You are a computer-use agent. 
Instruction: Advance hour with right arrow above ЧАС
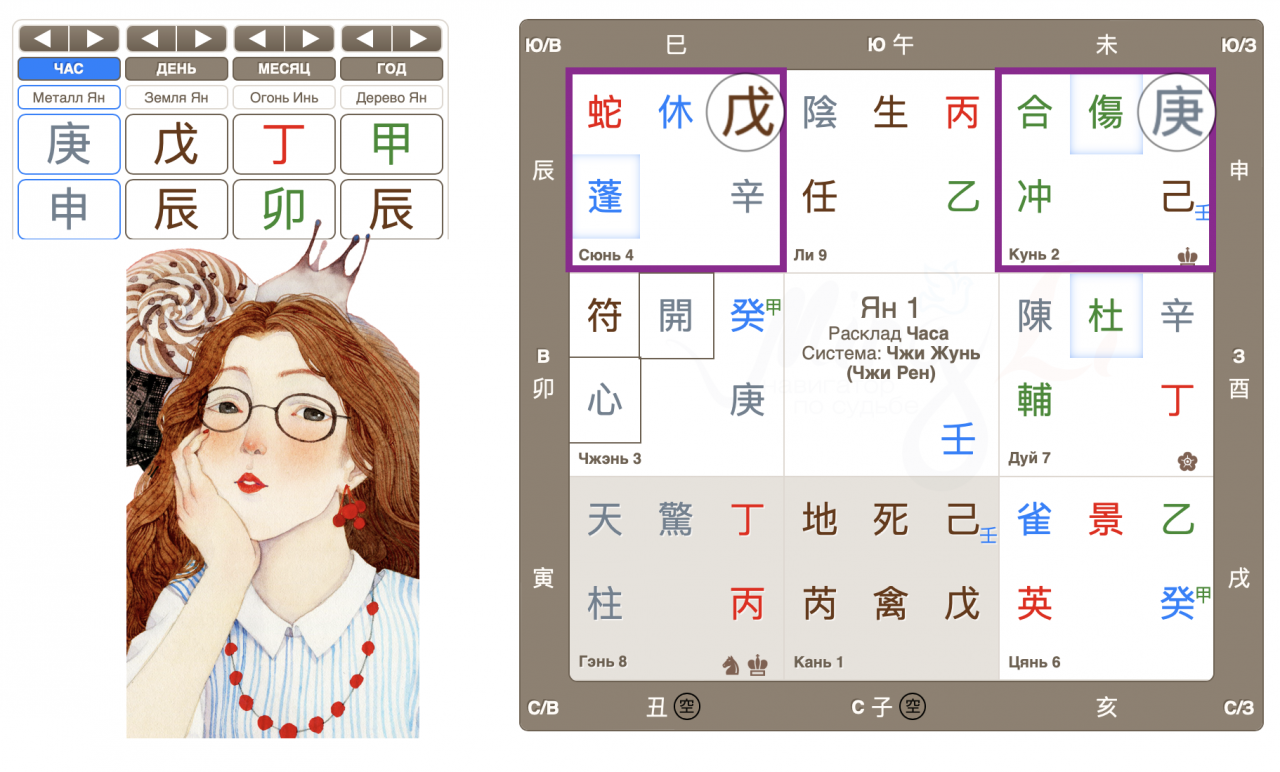(95, 39)
